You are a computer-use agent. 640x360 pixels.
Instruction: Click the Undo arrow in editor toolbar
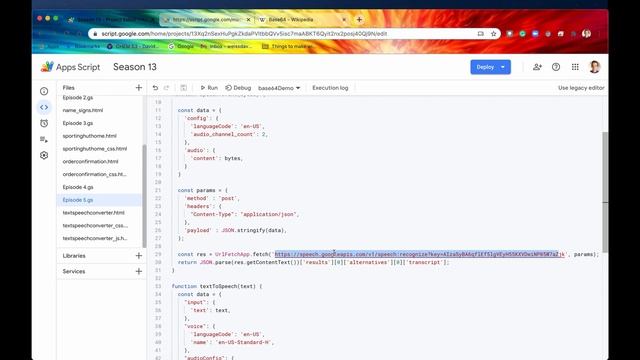pyautogui.click(x=155, y=88)
